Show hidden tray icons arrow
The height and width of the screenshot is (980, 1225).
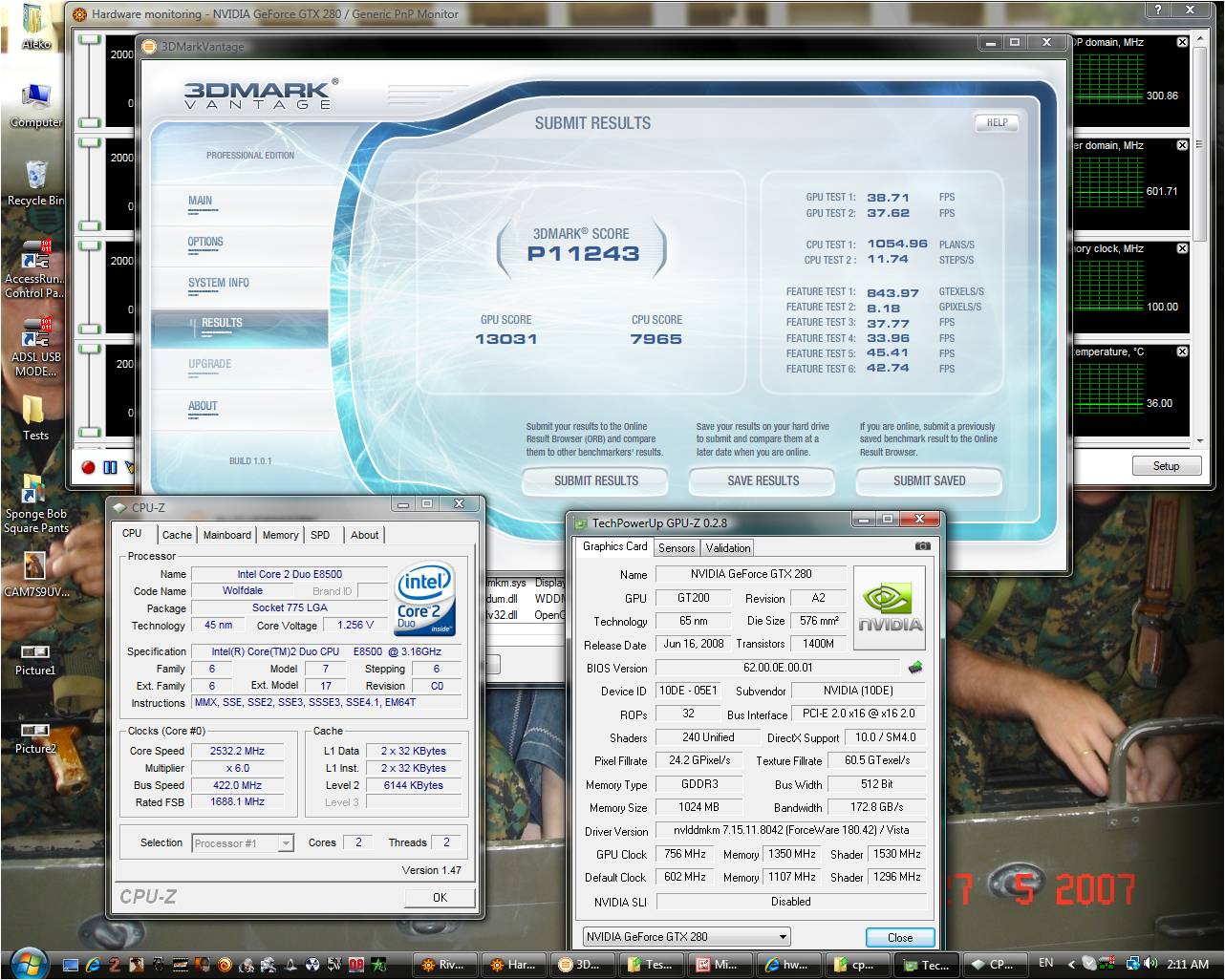click(x=1070, y=965)
